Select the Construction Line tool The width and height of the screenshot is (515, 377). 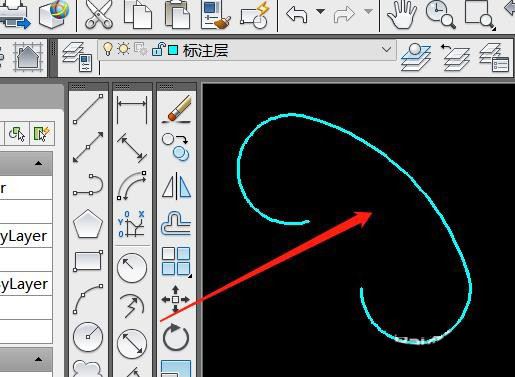tap(88, 147)
